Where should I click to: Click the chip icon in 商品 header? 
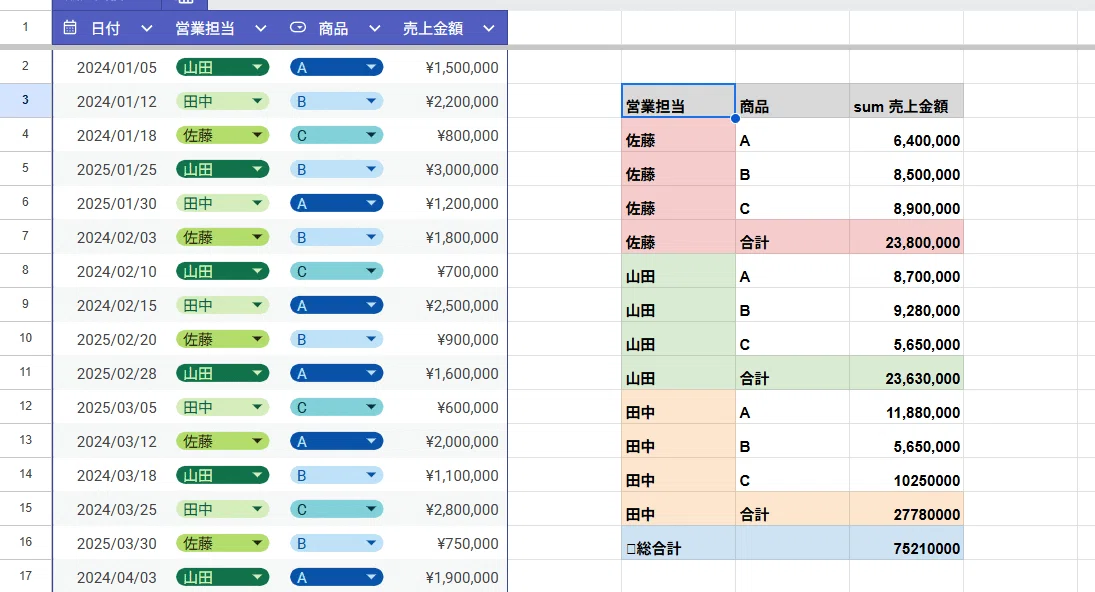pos(297,28)
